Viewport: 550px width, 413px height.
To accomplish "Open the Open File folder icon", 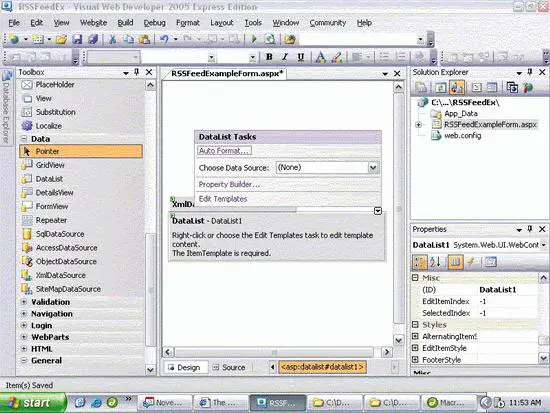I will 61,39.
